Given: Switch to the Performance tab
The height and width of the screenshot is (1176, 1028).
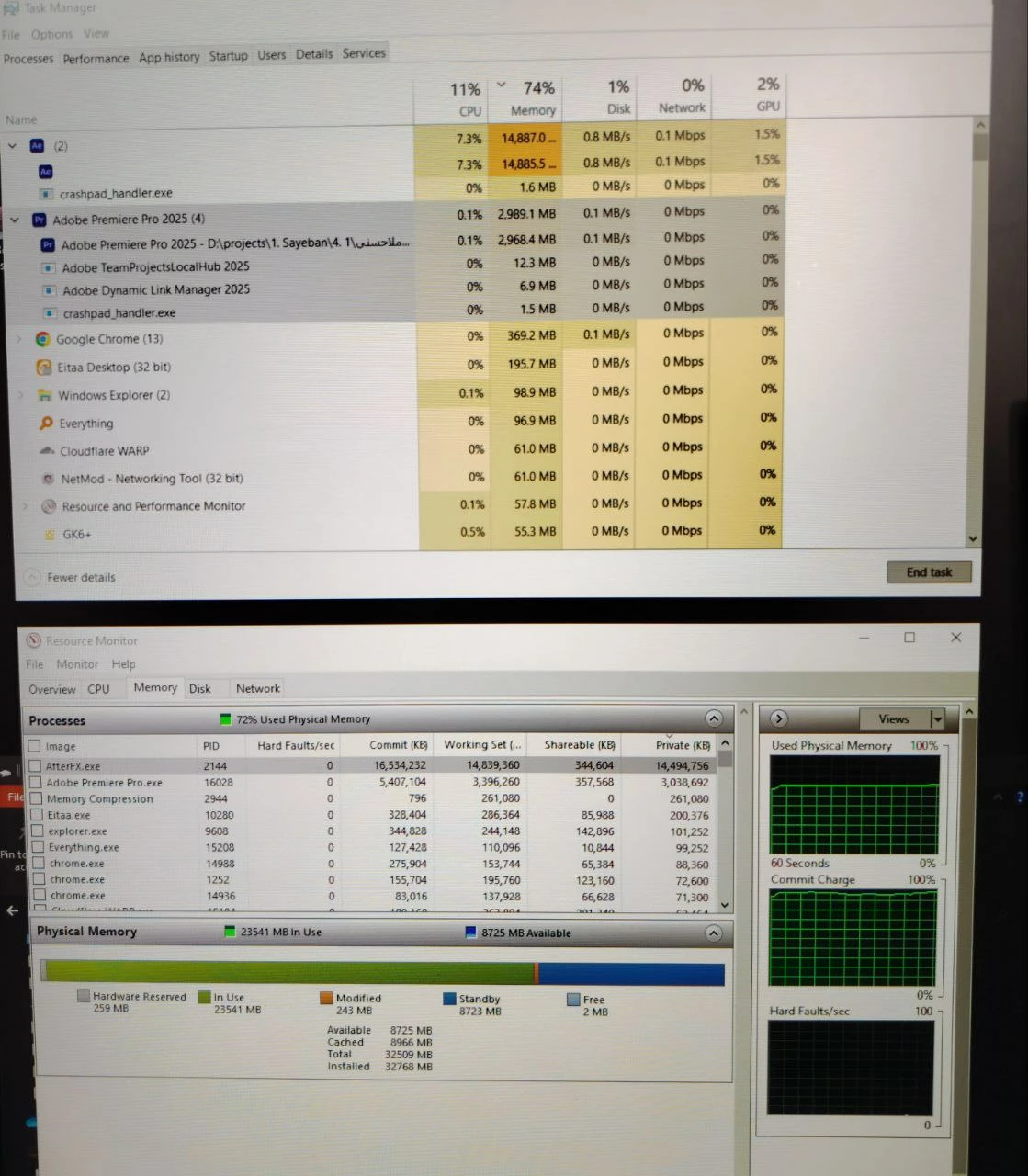Looking at the screenshot, I should pyautogui.click(x=96, y=58).
